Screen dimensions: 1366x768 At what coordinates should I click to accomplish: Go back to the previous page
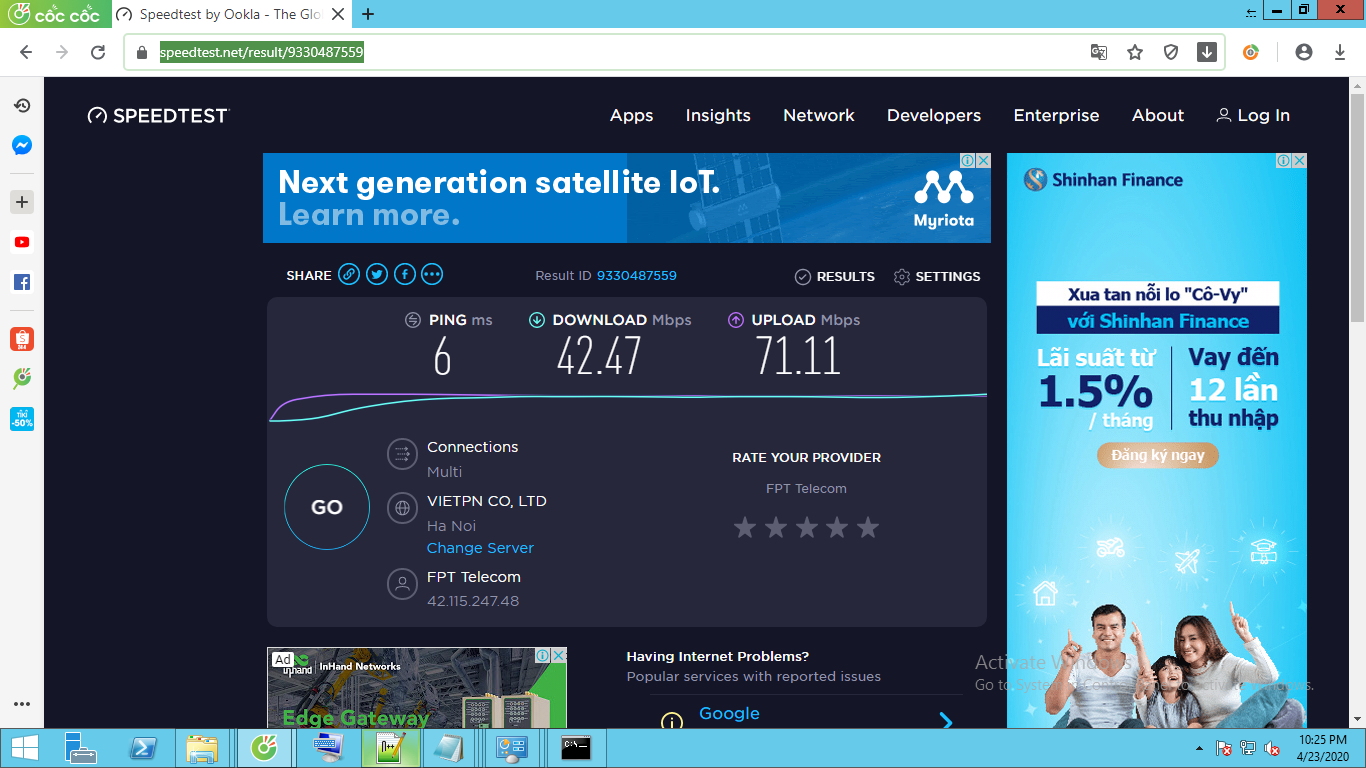pyautogui.click(x=26, y=52)
